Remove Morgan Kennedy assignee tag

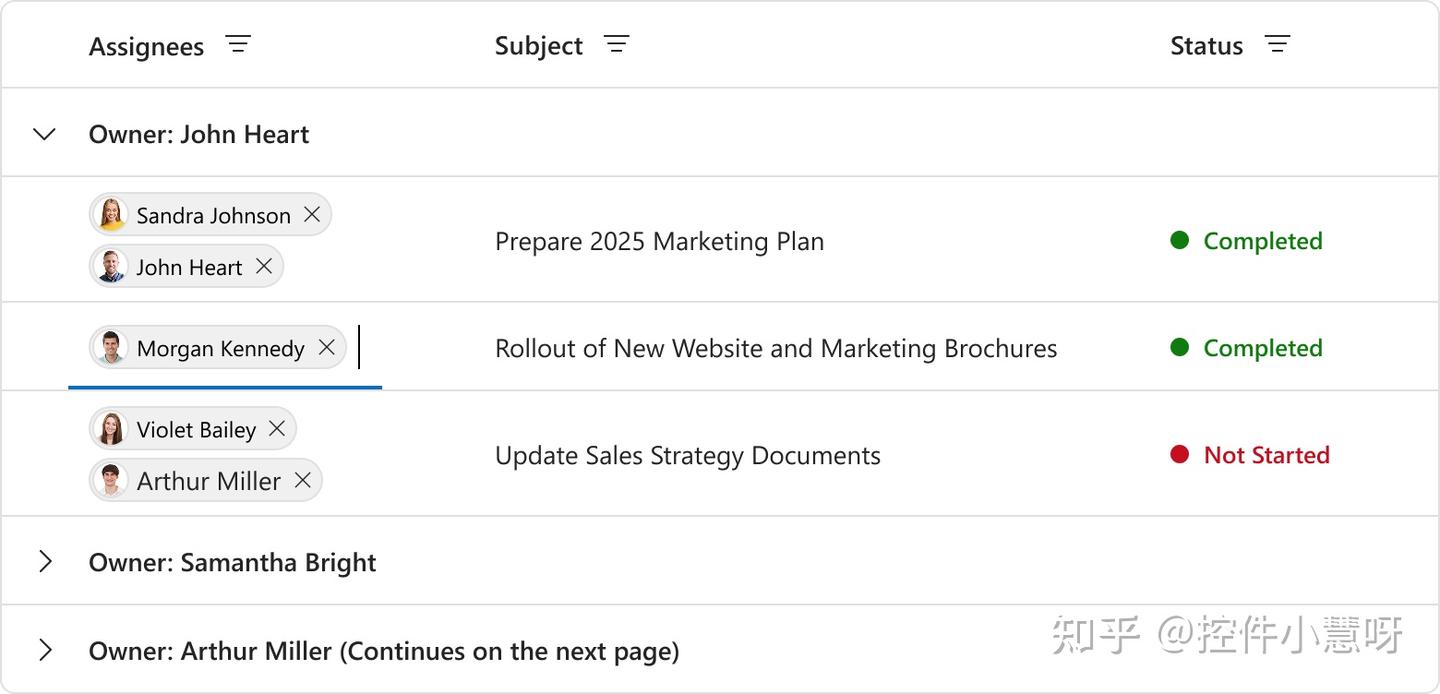pyautogui.click(x=326, y=348)
